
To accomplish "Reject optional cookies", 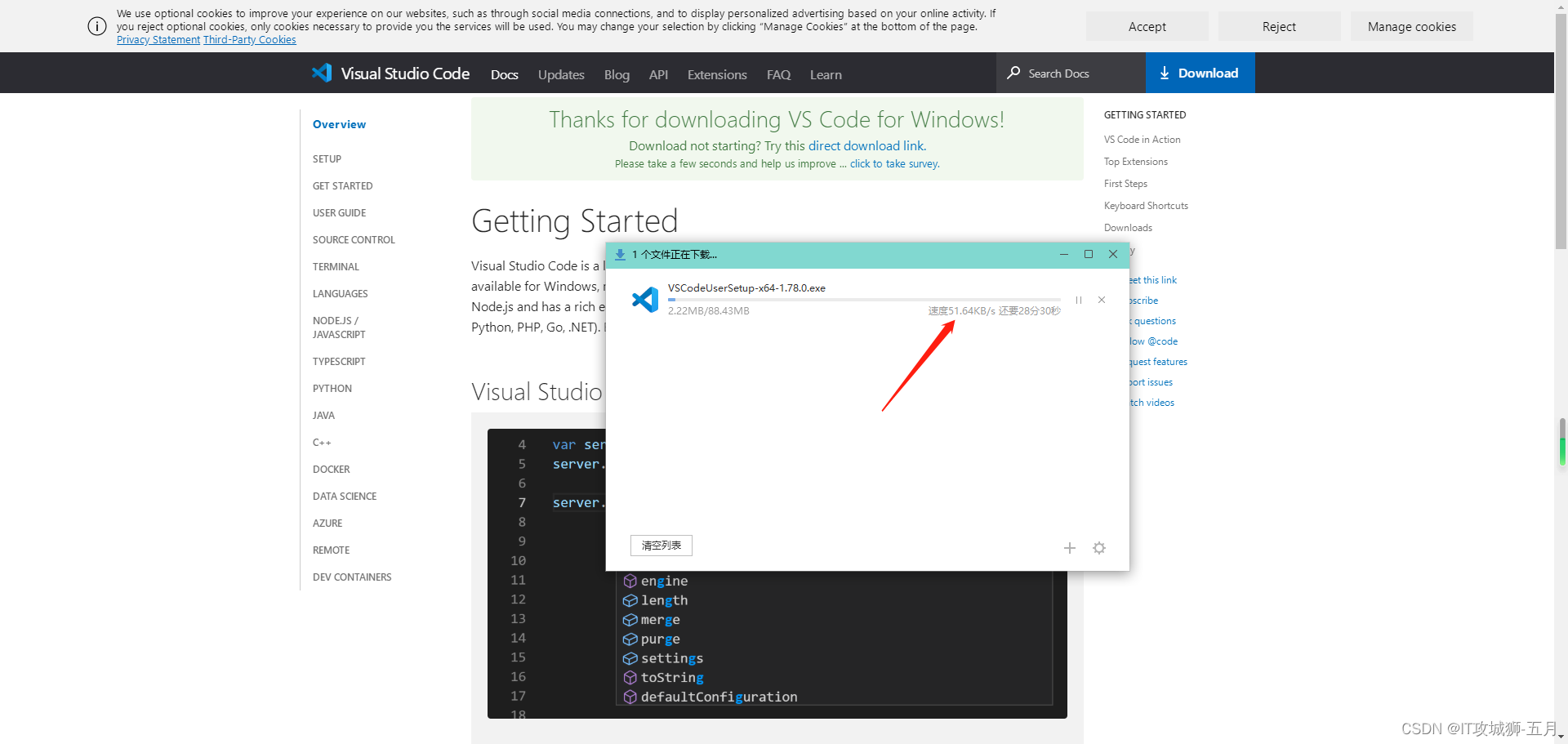I will [1279, 26].
